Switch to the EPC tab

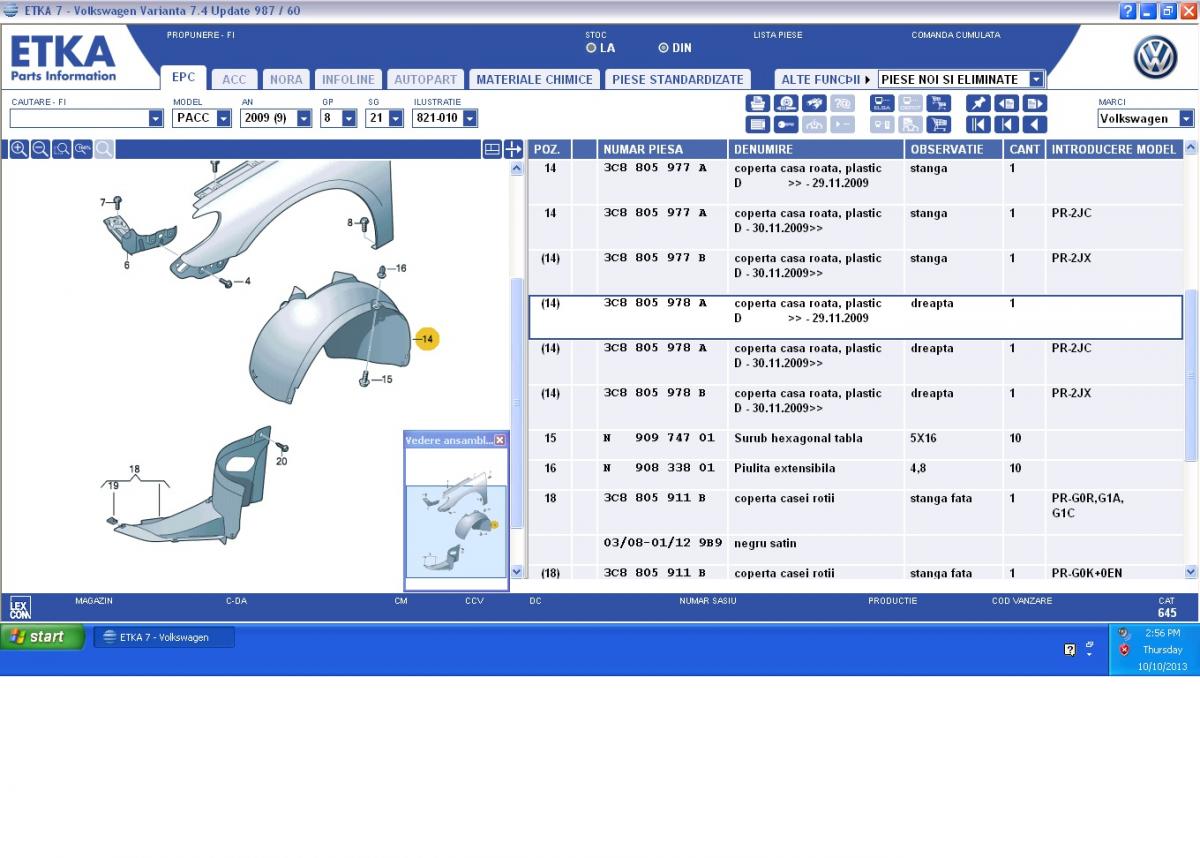click(184, 77)
